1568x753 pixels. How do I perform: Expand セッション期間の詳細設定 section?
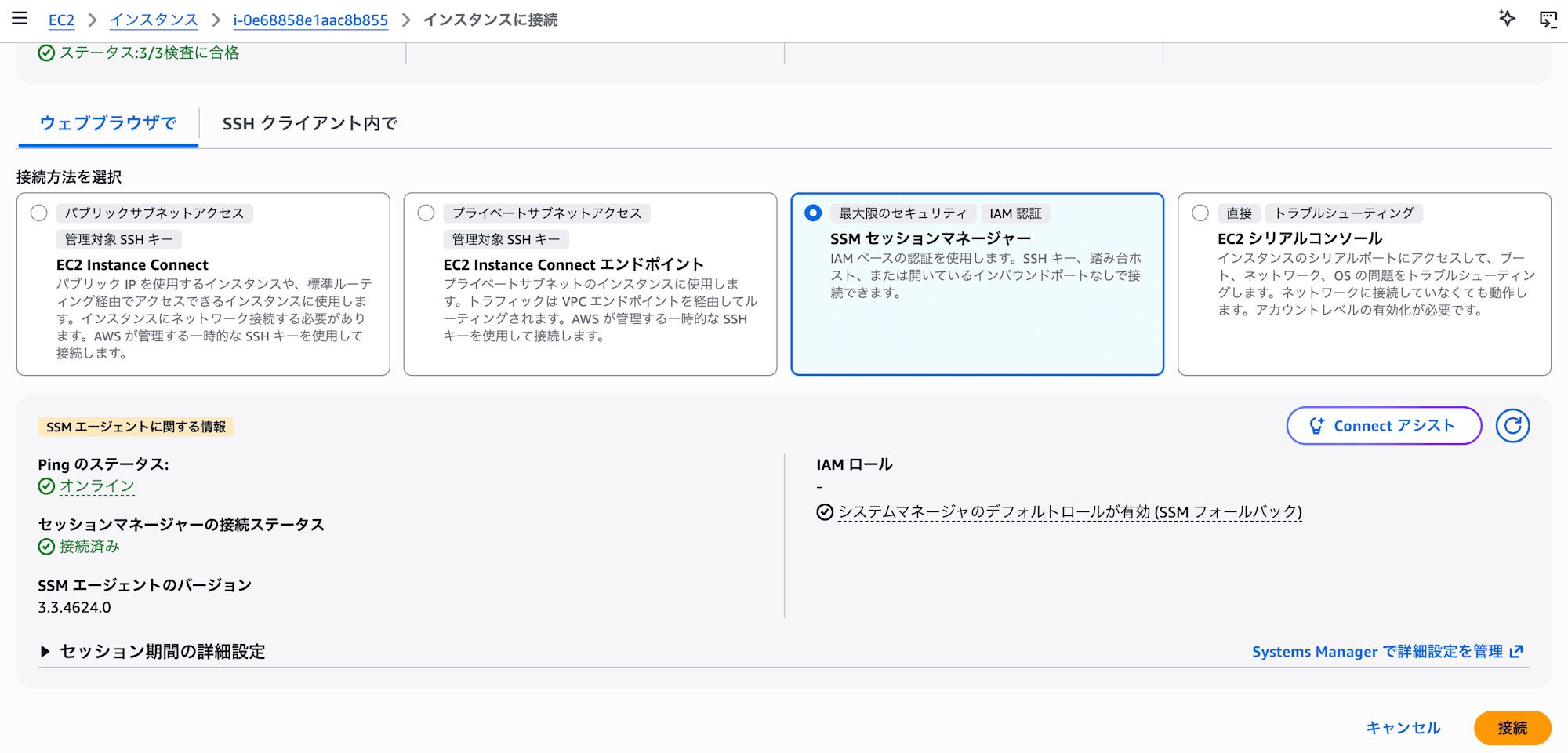(152, 651)
